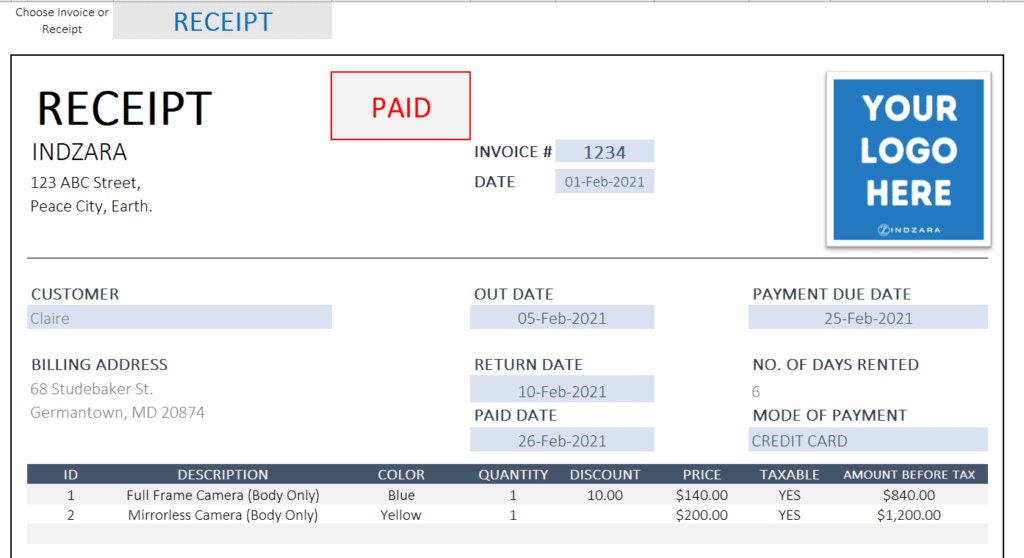Open the CREDIT CARD payment mode cell
This screenshot has height=558, width=1024.
point(868,440)
